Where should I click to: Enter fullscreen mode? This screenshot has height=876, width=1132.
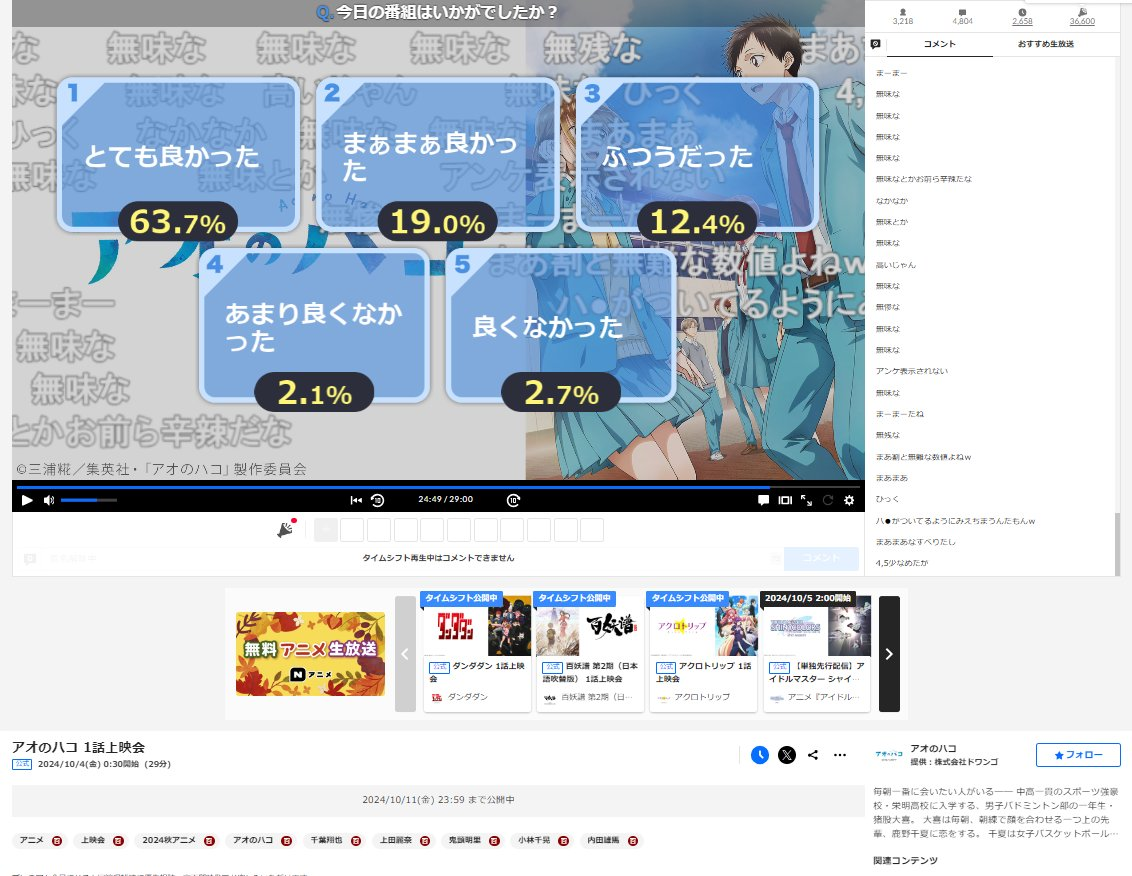pyautogui.click(x=806, y=500)
